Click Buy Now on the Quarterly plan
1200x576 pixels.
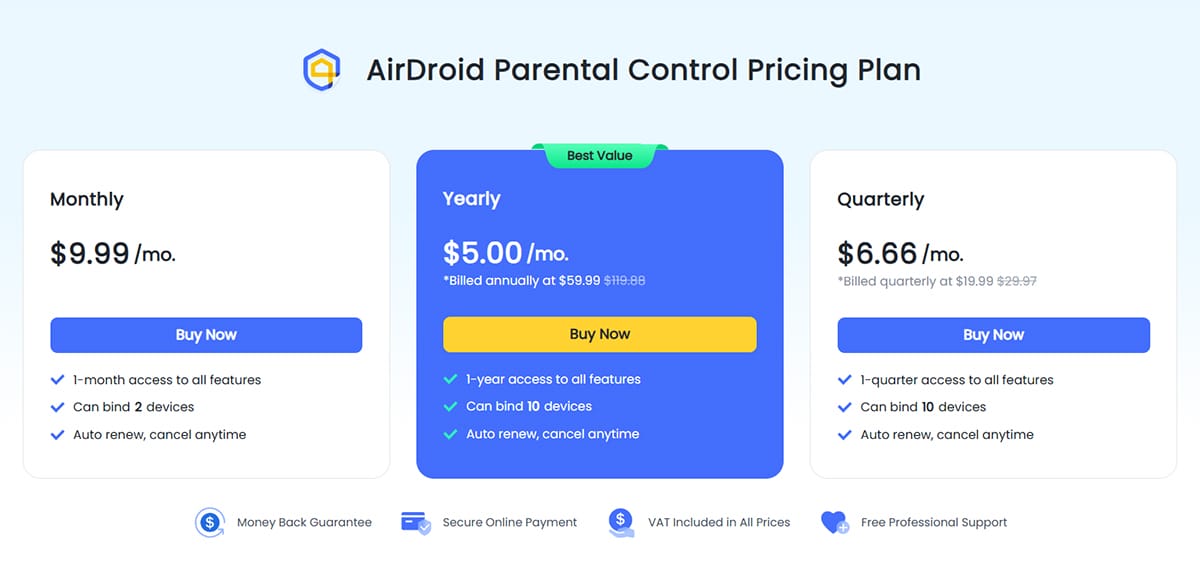click(x=993, y=335)
